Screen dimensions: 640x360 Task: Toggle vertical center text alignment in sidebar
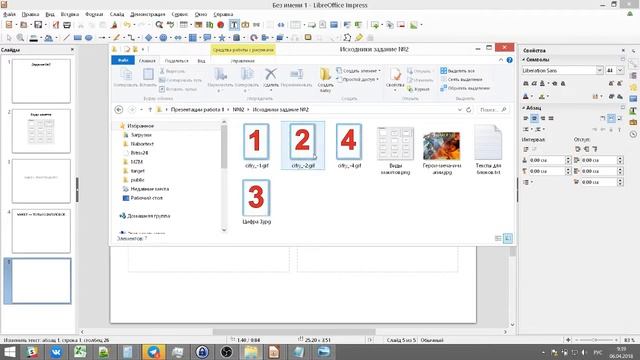(611, 118)
